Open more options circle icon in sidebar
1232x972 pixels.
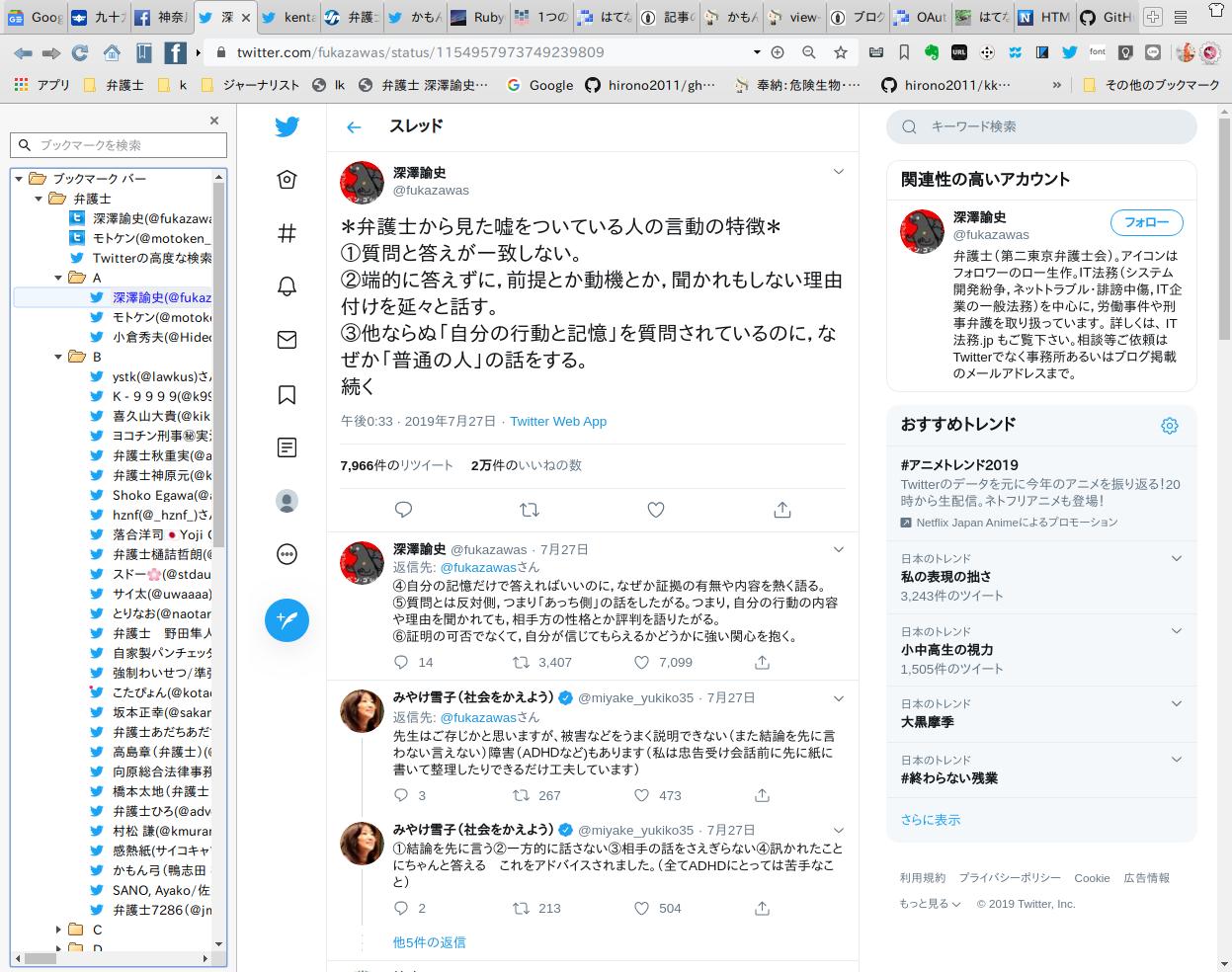click(x=287, y=554)
